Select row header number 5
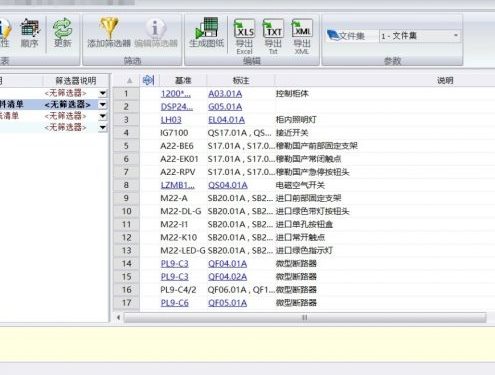 click(126, 146)
